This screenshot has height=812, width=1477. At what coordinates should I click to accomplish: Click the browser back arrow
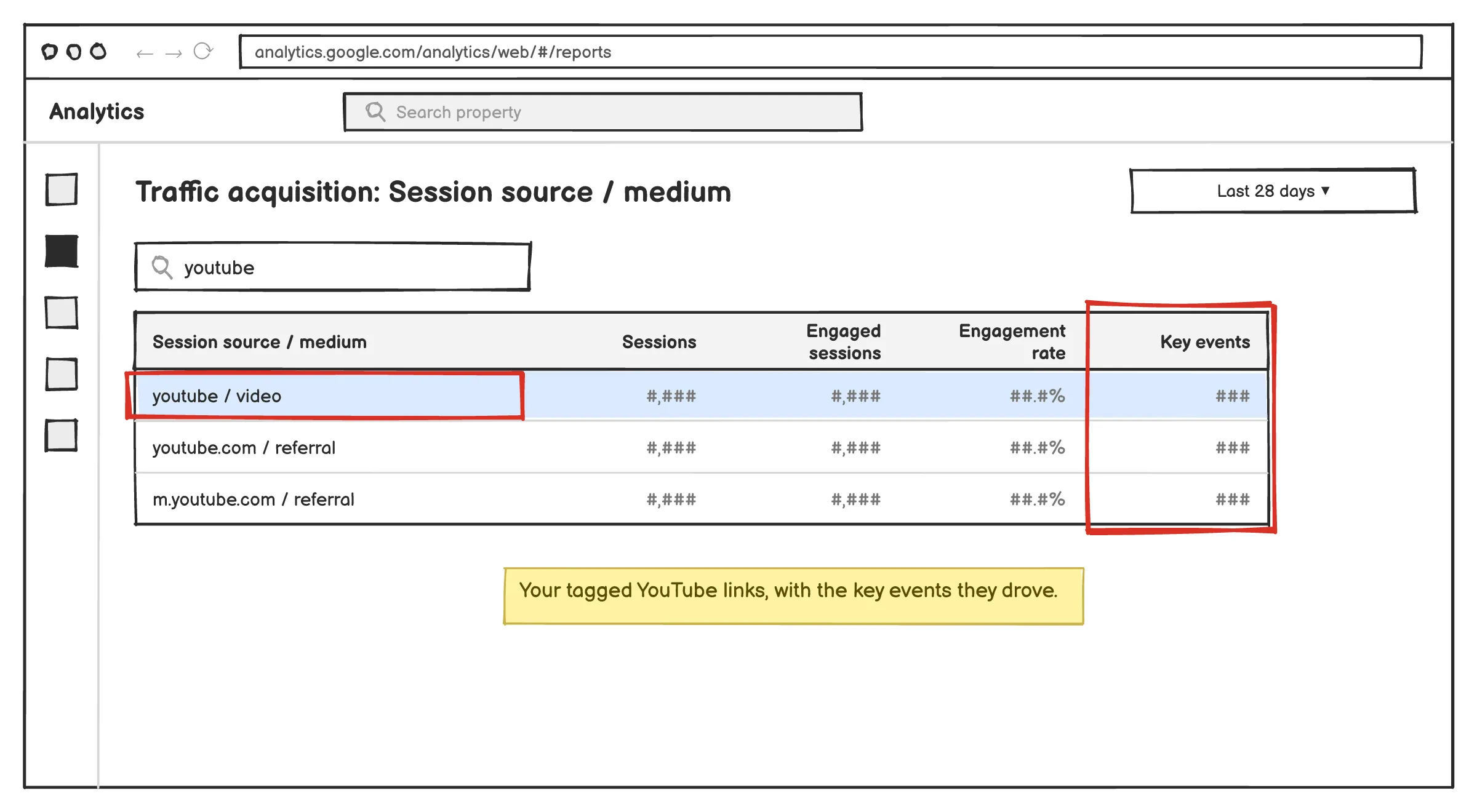coord(145,54)
